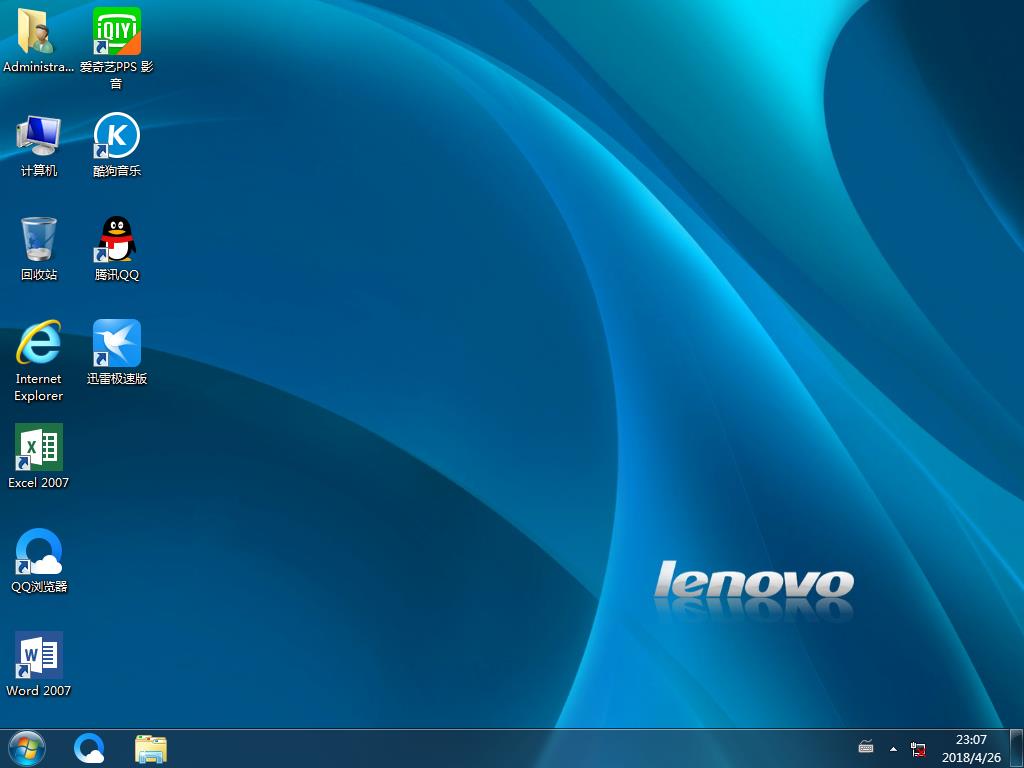Select the Excel 2007 desktop shortcut
The image size is (1024, 768).
click(x=38, y=448)
